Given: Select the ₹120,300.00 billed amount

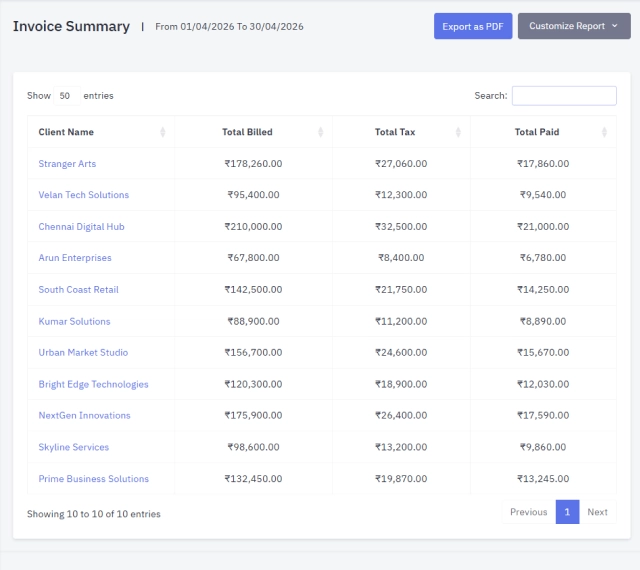Looking at the screenshot, I should 253,384.
